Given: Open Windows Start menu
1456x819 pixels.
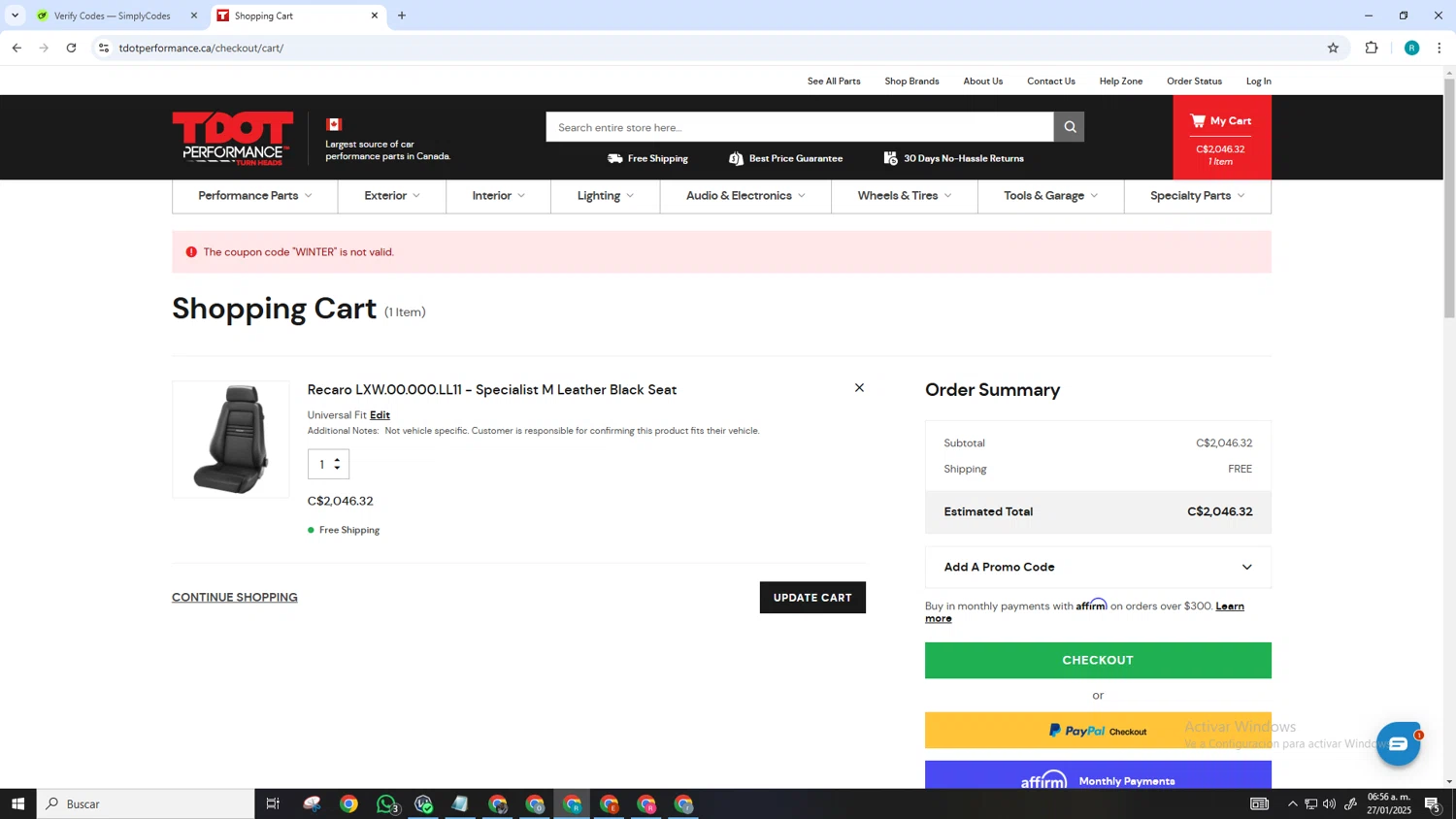Looking at the screenshot, I should (x=17, y=803).
